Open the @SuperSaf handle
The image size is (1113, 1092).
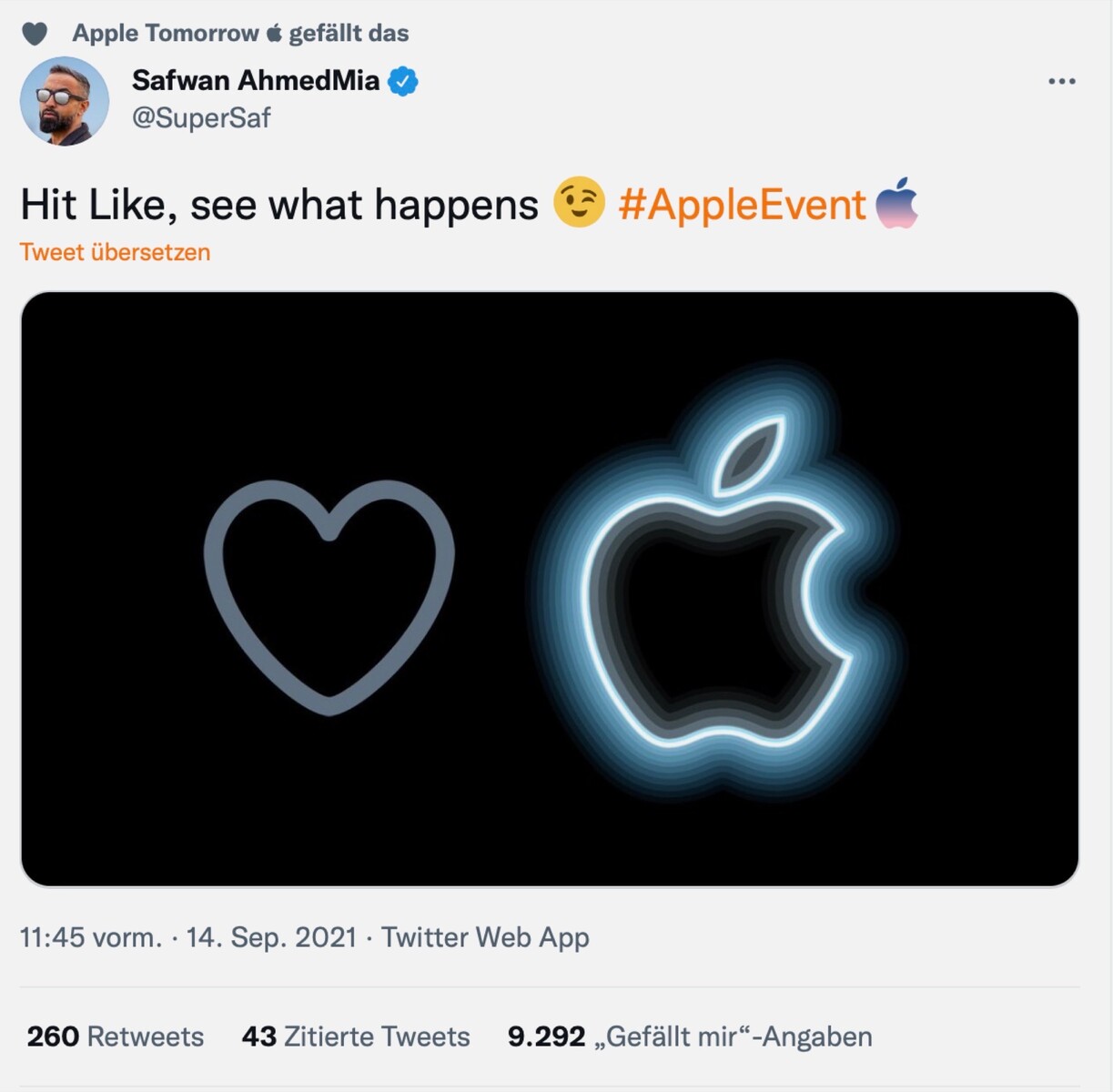tap(201, 118)
